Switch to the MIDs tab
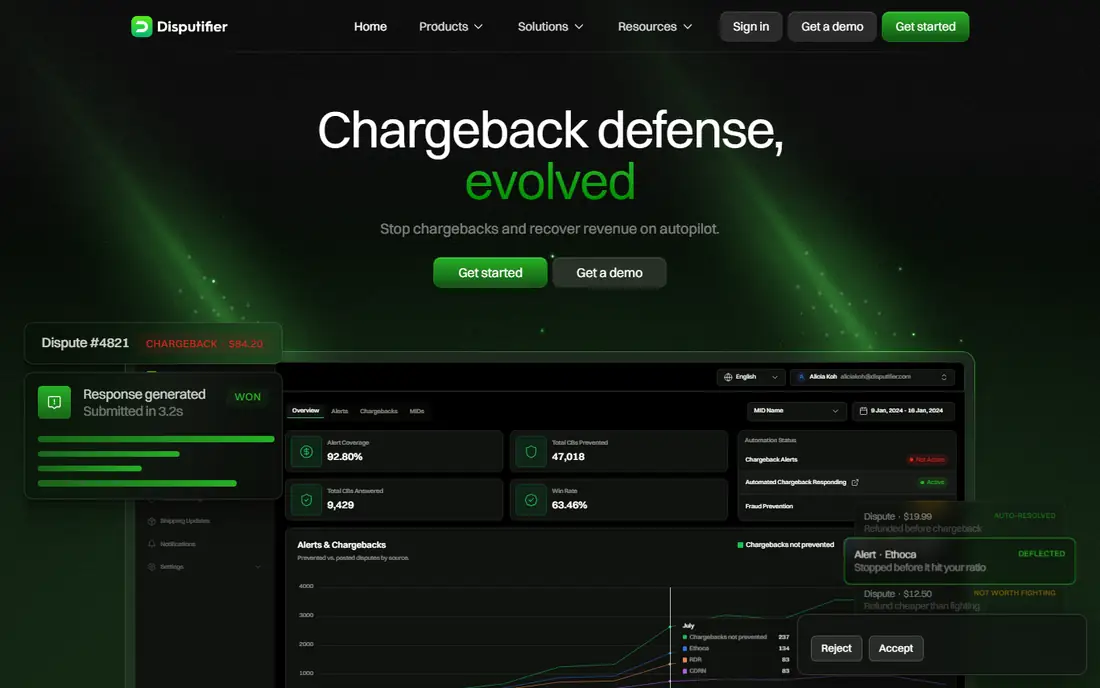 click(417, 412)
